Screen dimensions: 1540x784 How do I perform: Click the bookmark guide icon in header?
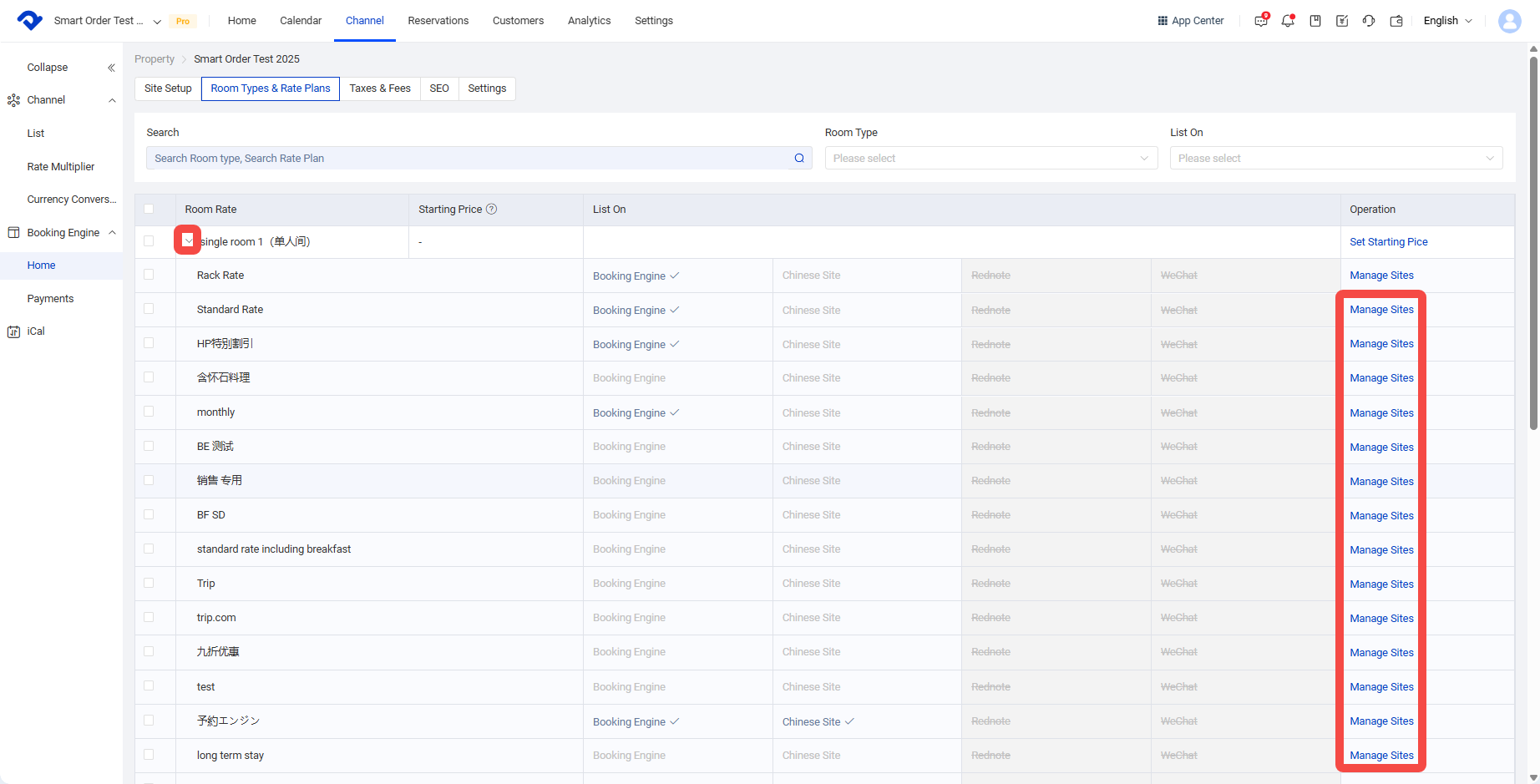point(1315,21)
